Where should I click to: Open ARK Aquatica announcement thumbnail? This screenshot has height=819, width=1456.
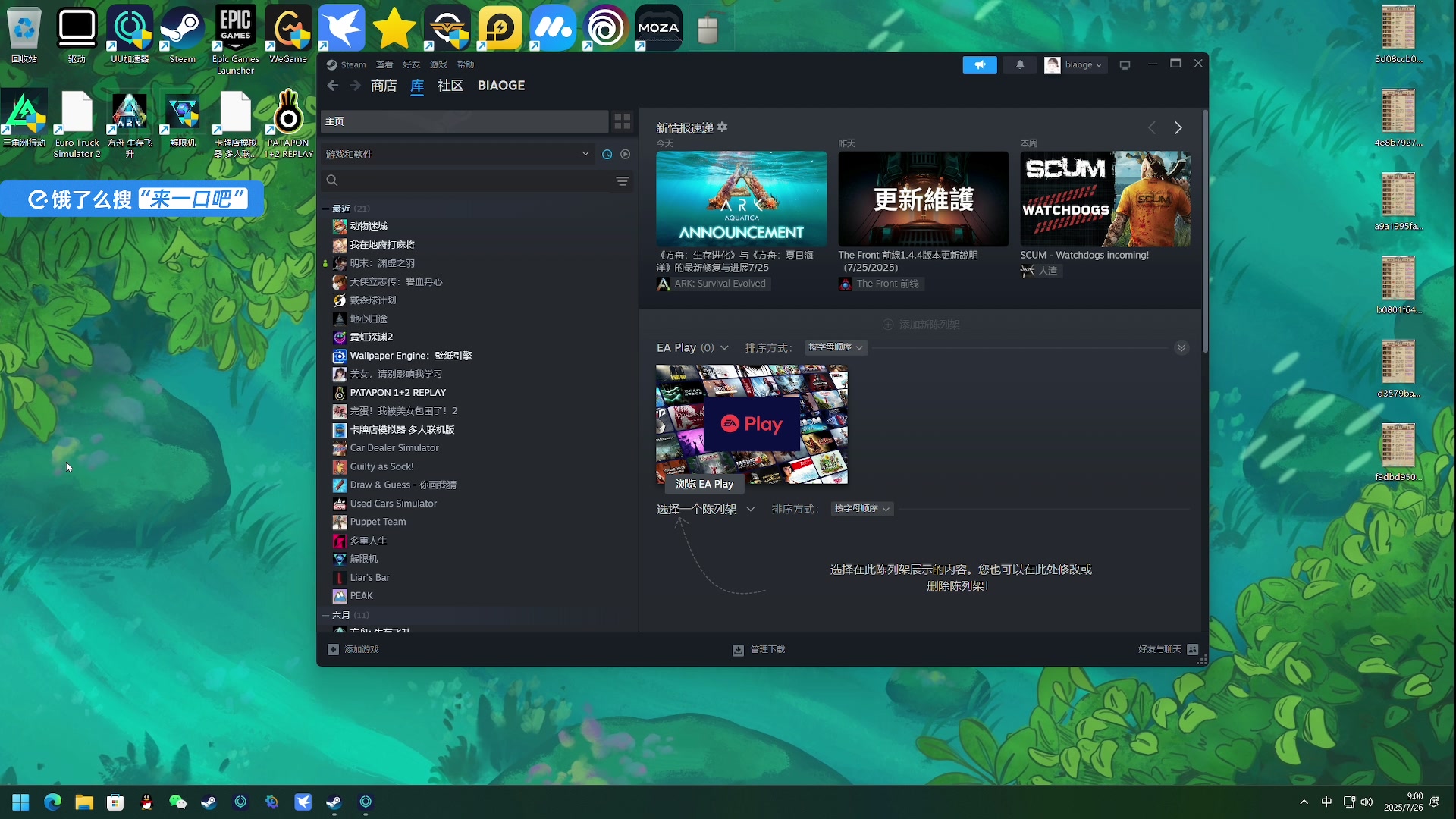pyautogui.click(x=742, y=199)
